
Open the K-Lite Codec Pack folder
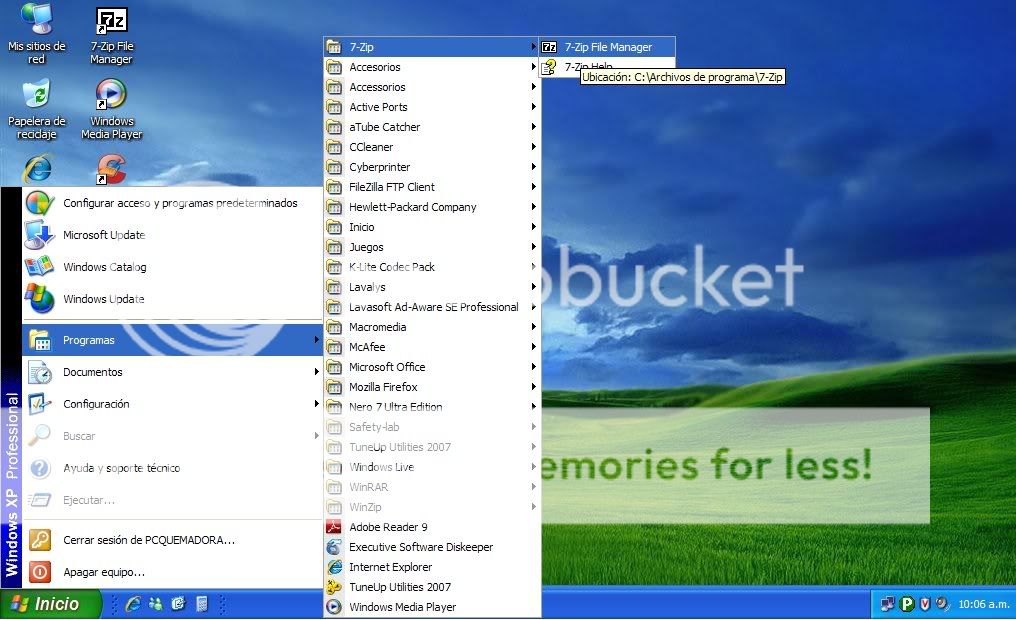coord(432,267)
